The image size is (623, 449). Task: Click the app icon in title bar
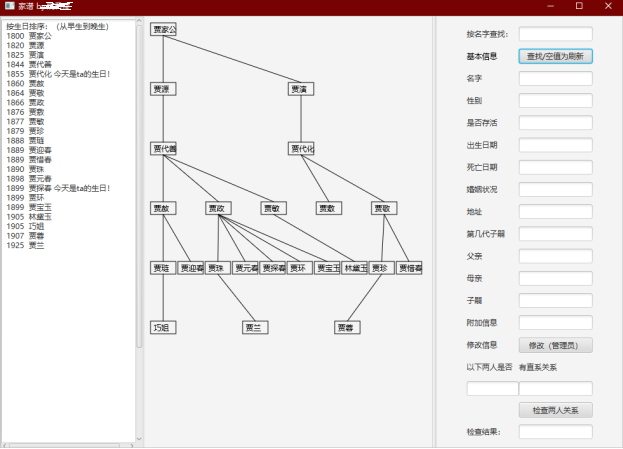[10, 6]
